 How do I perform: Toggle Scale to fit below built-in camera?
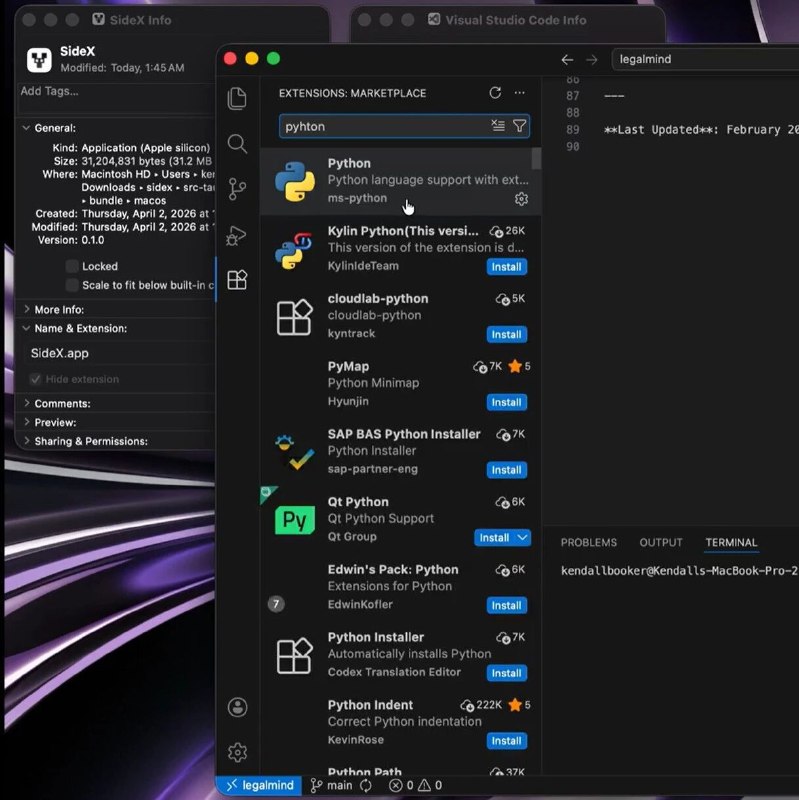(72, 285)
